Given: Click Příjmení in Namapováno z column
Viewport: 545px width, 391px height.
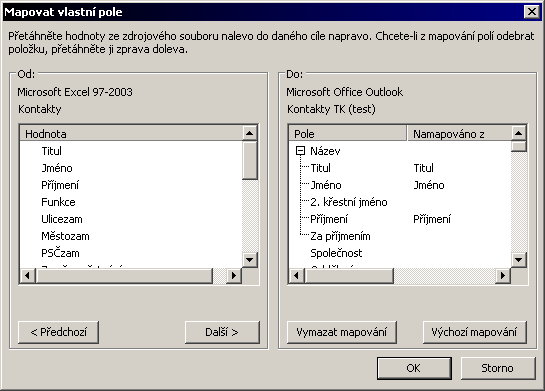Looking at the screenshot, I should click(432, 219).
